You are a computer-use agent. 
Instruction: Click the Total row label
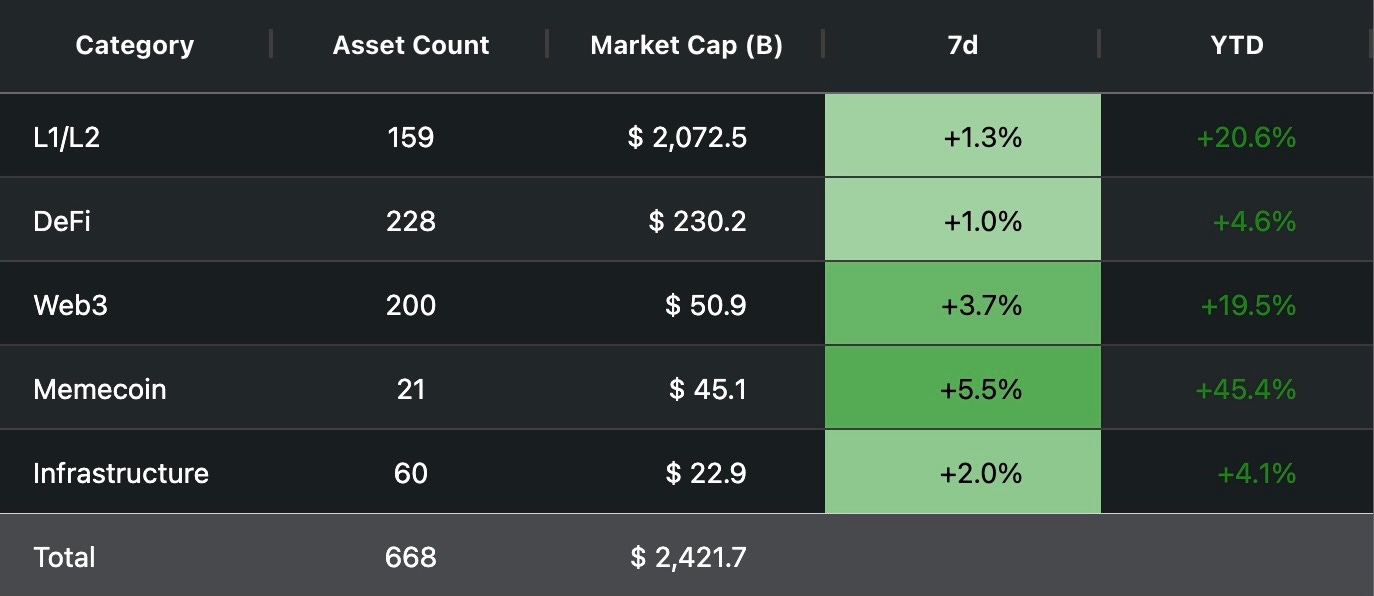pyautogui.click(x=64, y=556)
